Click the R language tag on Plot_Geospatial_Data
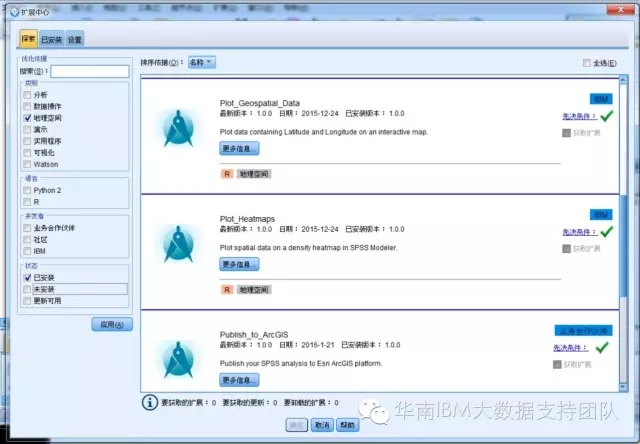Viewport: 640px width, 444px height. [x=227, y=174]
